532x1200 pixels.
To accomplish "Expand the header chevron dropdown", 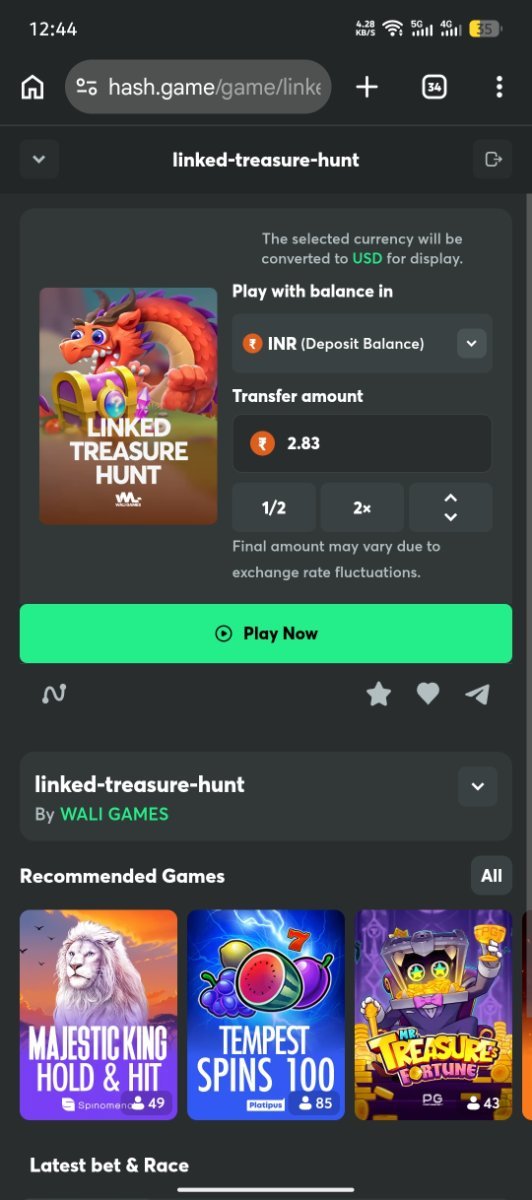I will pyautogui.click(x=39, y=159).
